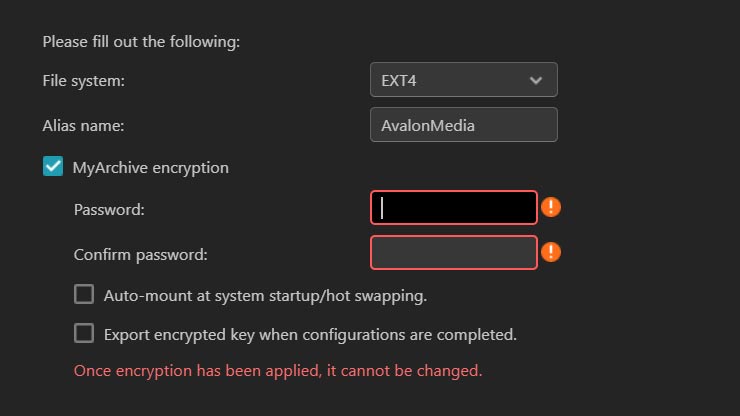Click the warning icon beside Confirm password field
The width and height of the screenshot is (740, 416).
pyautogui.click(x=551, y=252)
